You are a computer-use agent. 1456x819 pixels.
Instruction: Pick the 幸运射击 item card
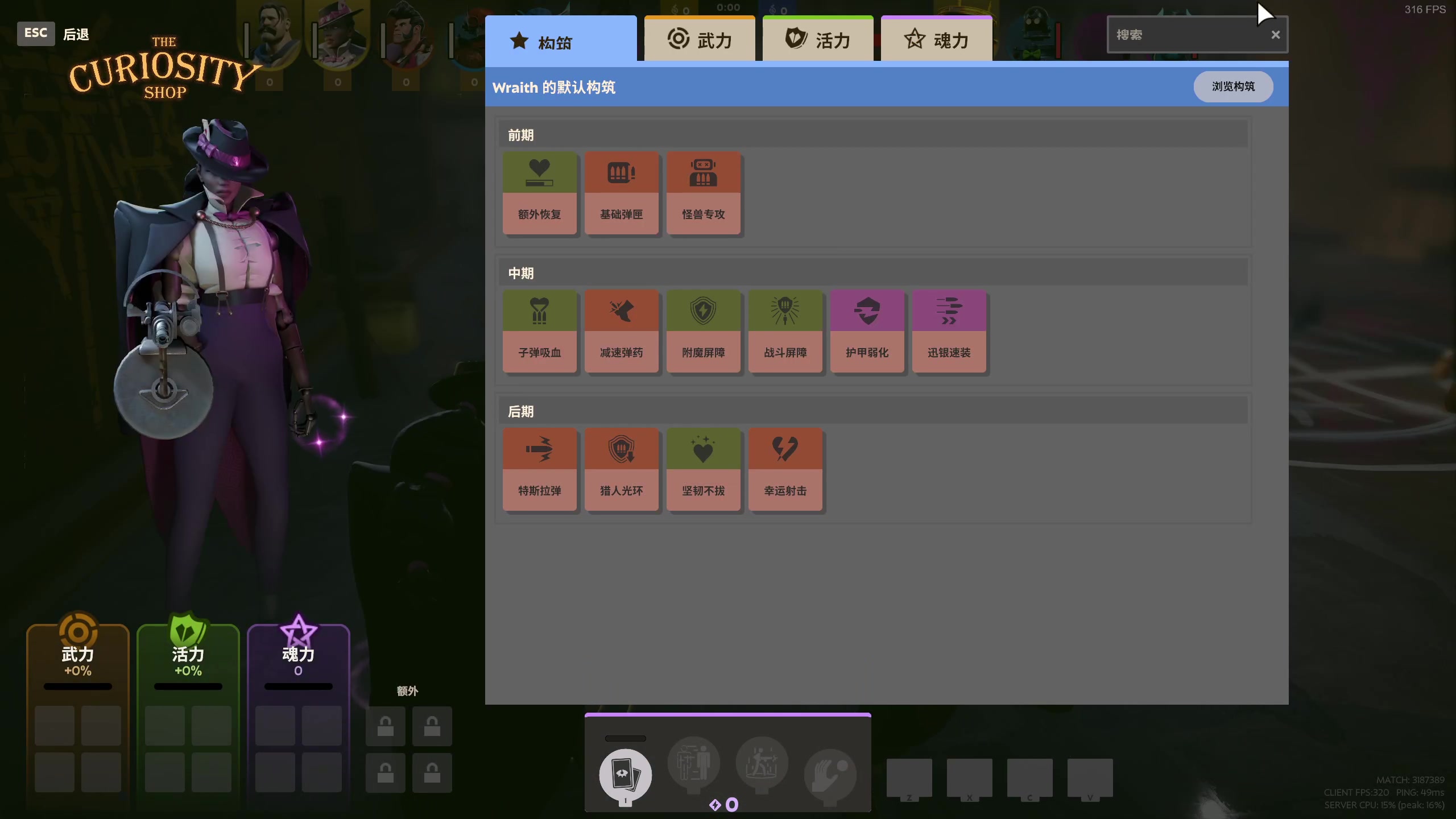[785, 469]
